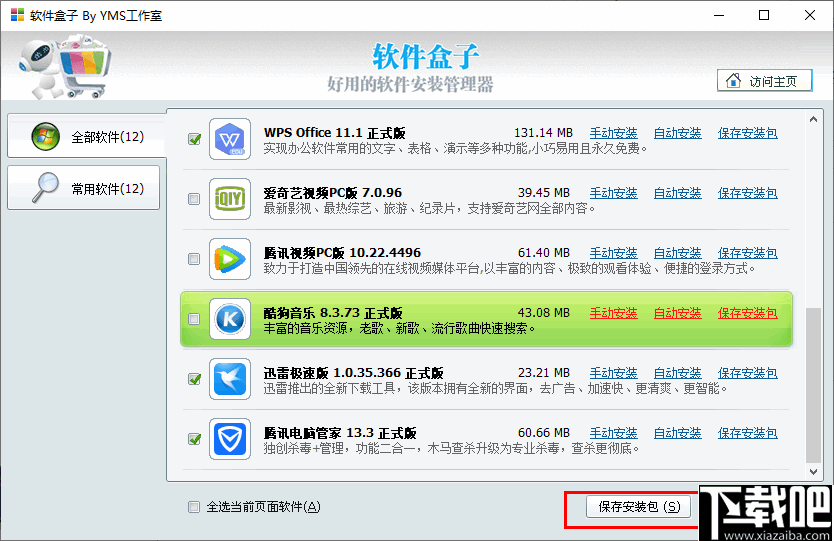Enable 全选当前页面软件 checkbox
The width and height of the screenshot is (834, 541).
click(194, 507)
